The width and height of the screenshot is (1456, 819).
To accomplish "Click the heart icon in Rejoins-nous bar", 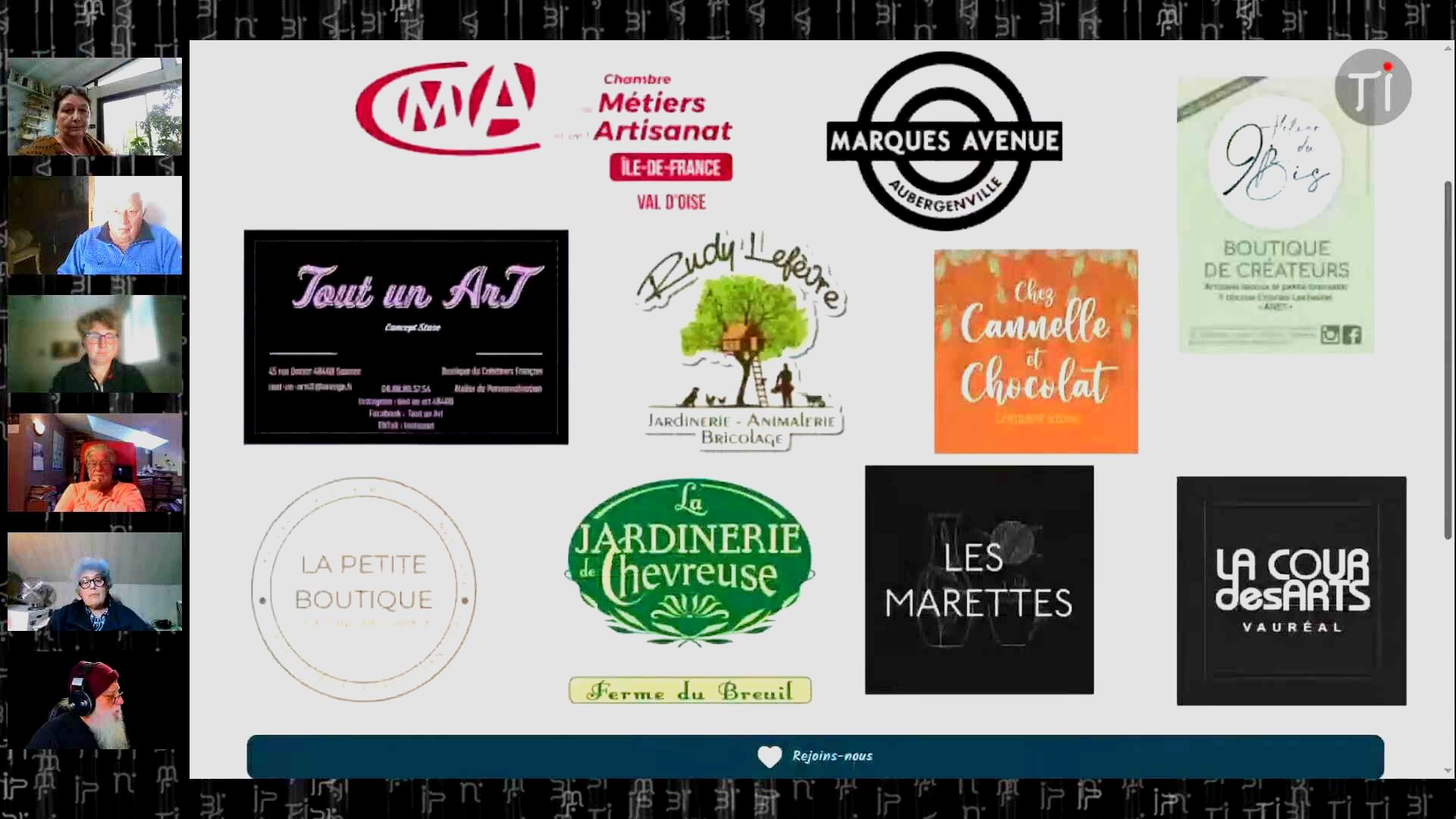I will [x=769, y=757].
